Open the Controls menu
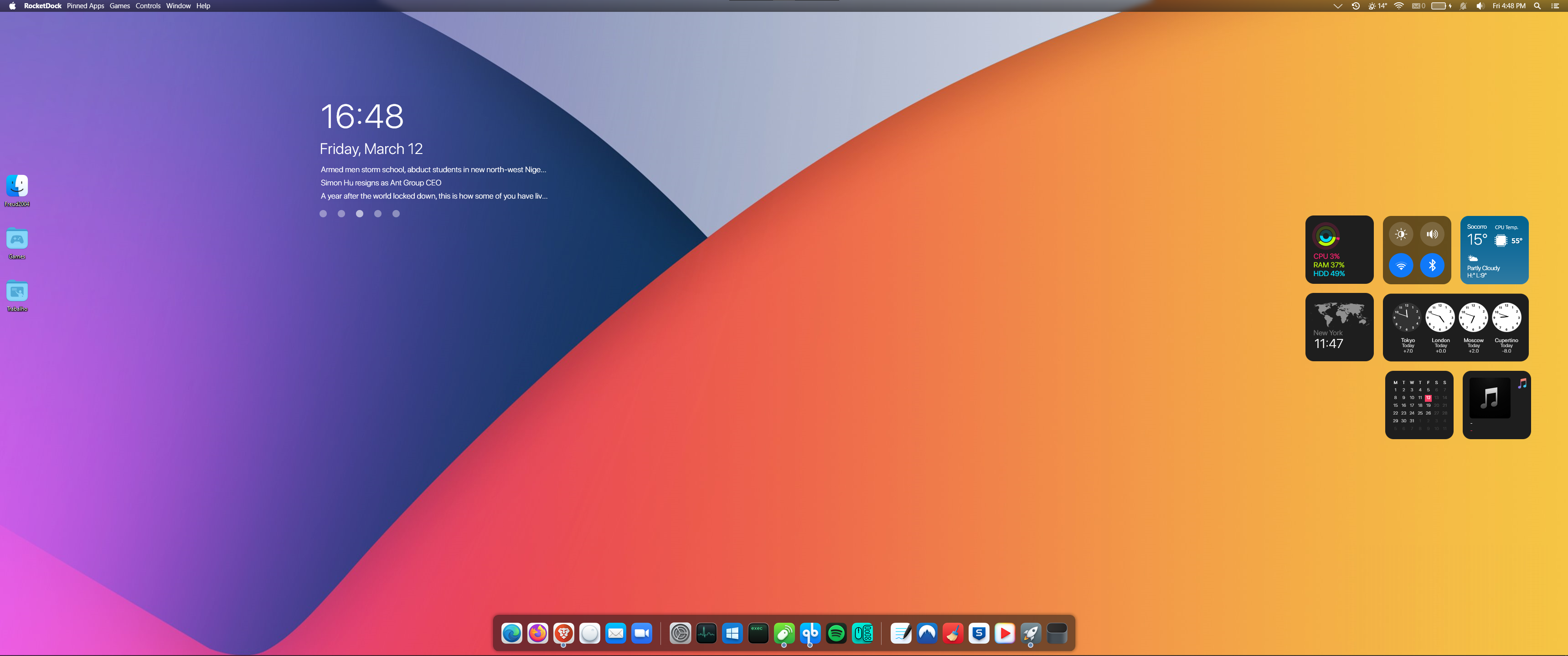1568x656 pixels. point(148,6)
